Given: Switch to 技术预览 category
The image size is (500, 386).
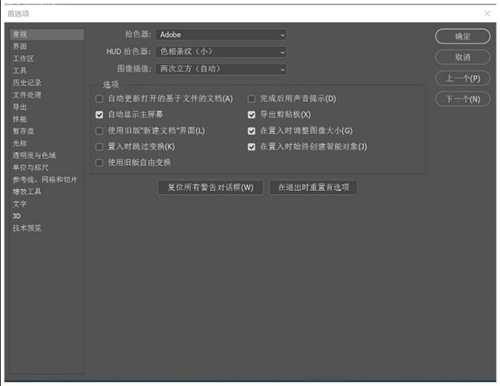Looking at the screenshot, I should coord(27,228).
